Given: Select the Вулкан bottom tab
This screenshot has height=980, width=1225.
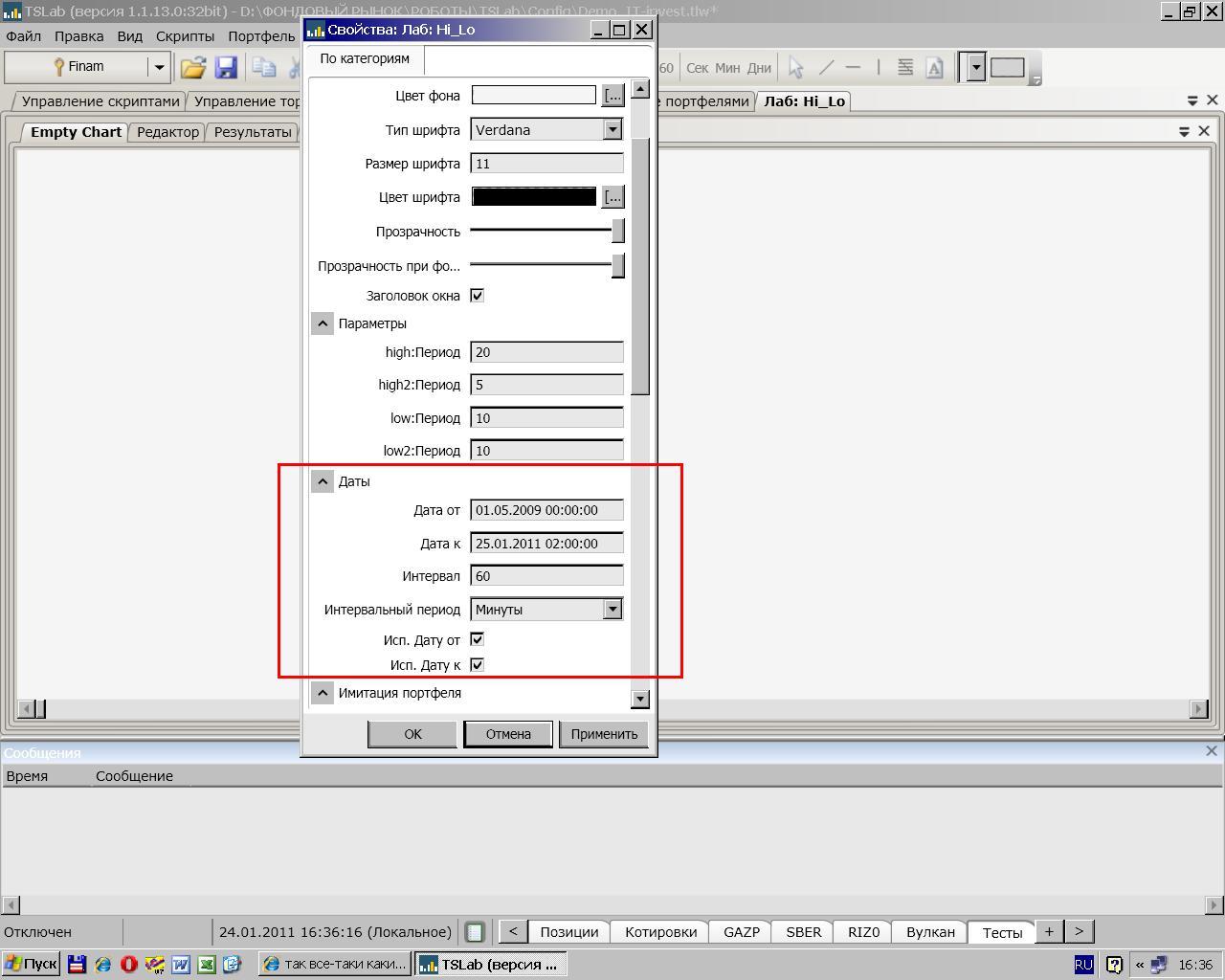Looking at the screenshot, I should coord(930,932).
